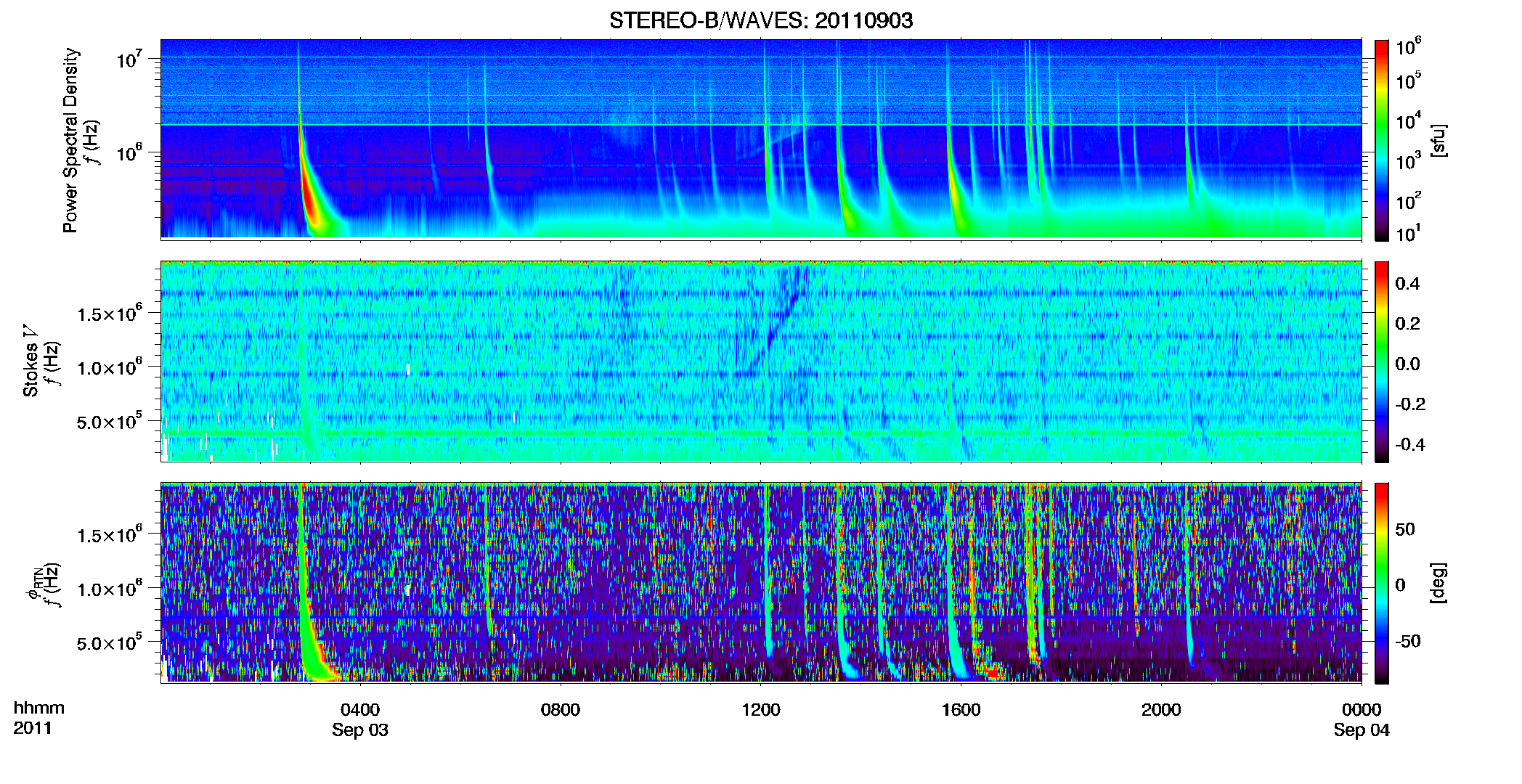Click the [deg] unit label

(1438, 583)
